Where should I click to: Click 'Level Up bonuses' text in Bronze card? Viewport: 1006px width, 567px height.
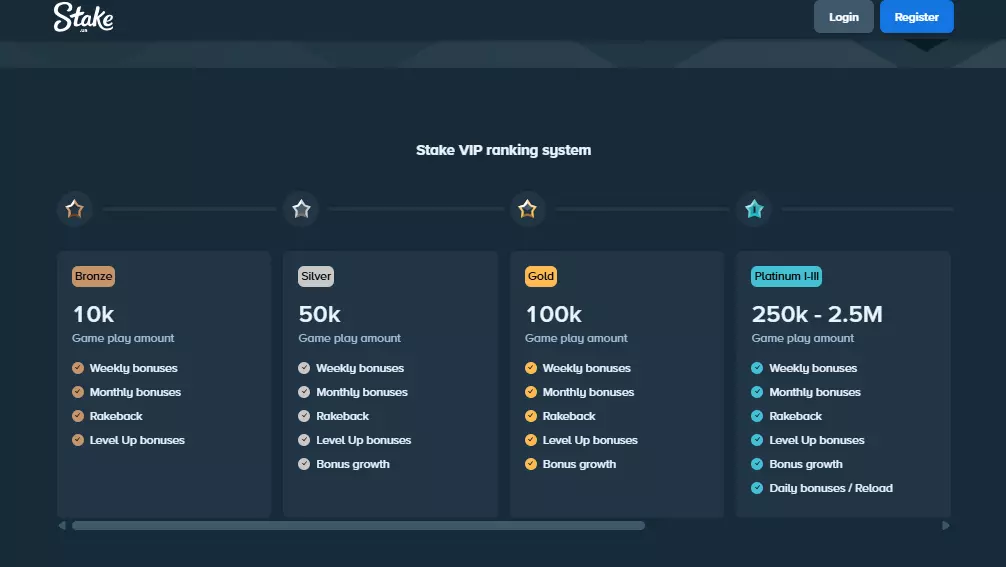pos(137,440)
